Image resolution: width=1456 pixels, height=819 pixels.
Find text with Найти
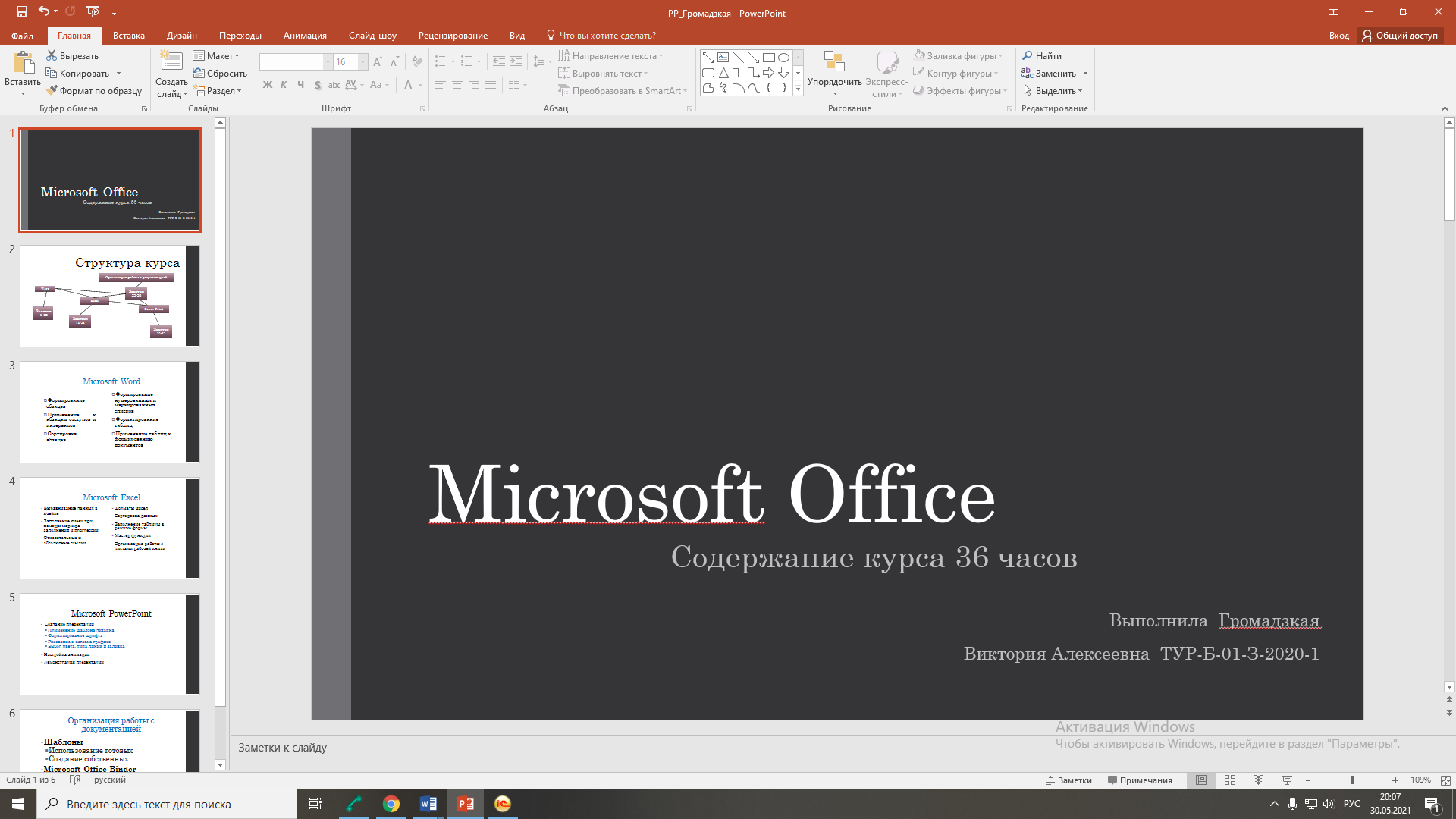[1041, 55]
